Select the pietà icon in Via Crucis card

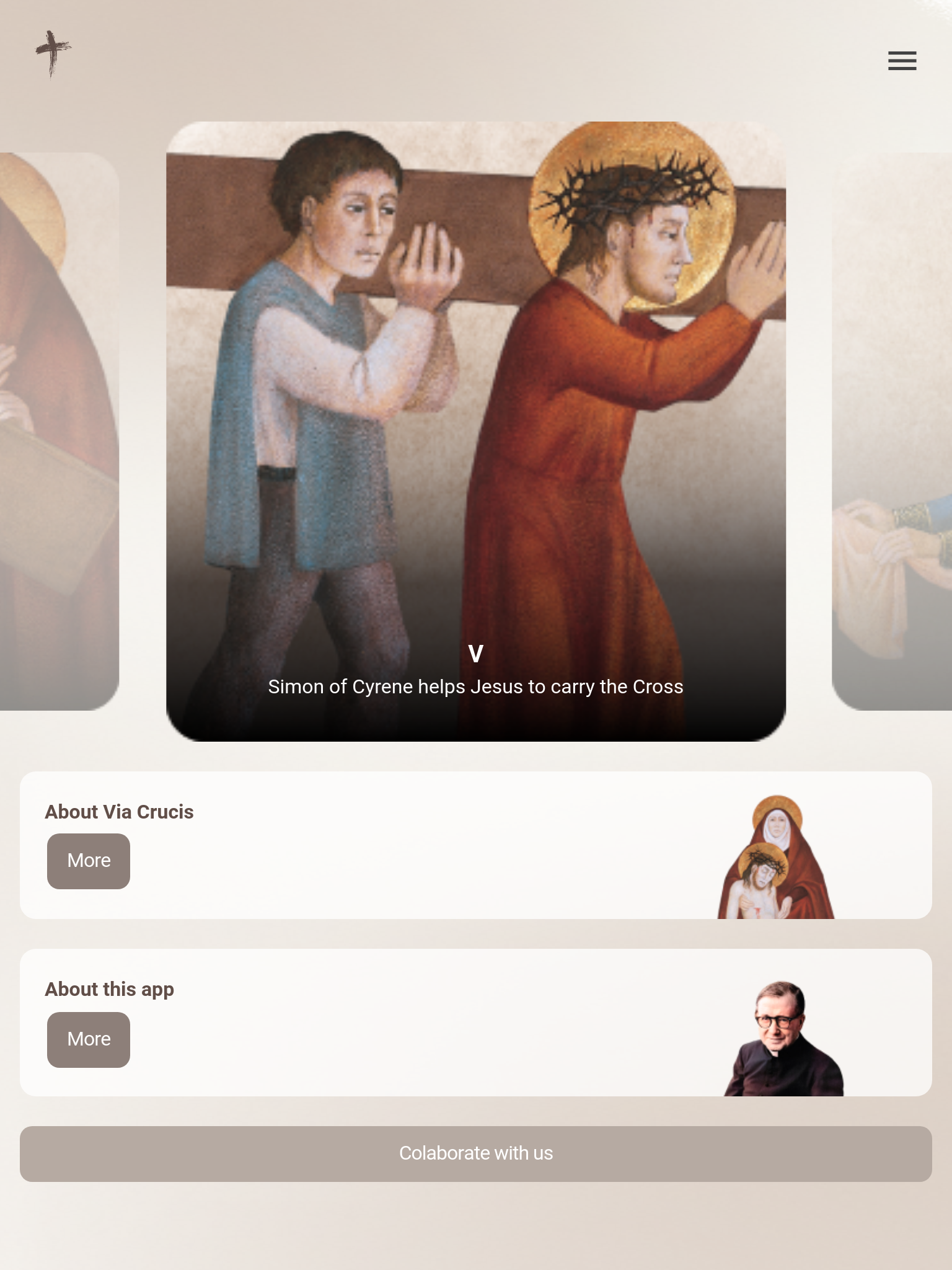pyautogui.click(x=776, y=856)
